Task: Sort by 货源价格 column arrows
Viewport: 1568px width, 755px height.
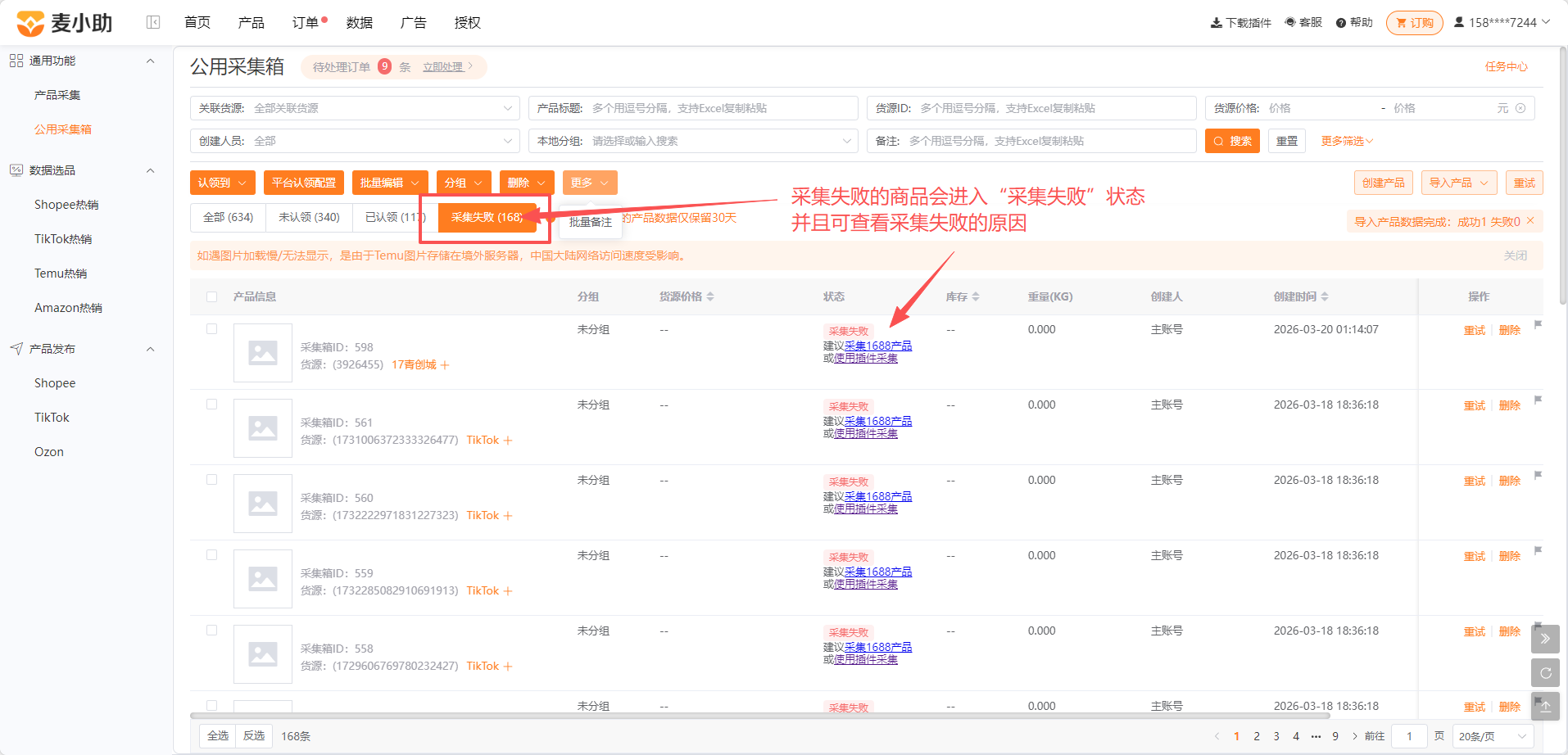Action: click(710, 296)
